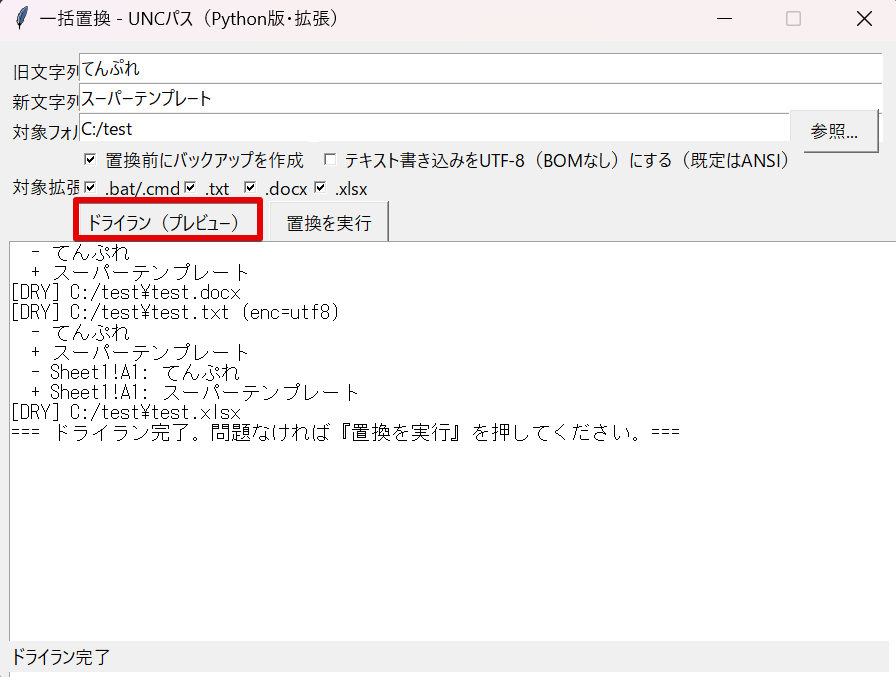Screen dimensions: 896x677
Task: Click the maximize button in title bar
Action: tap(793, 18)
